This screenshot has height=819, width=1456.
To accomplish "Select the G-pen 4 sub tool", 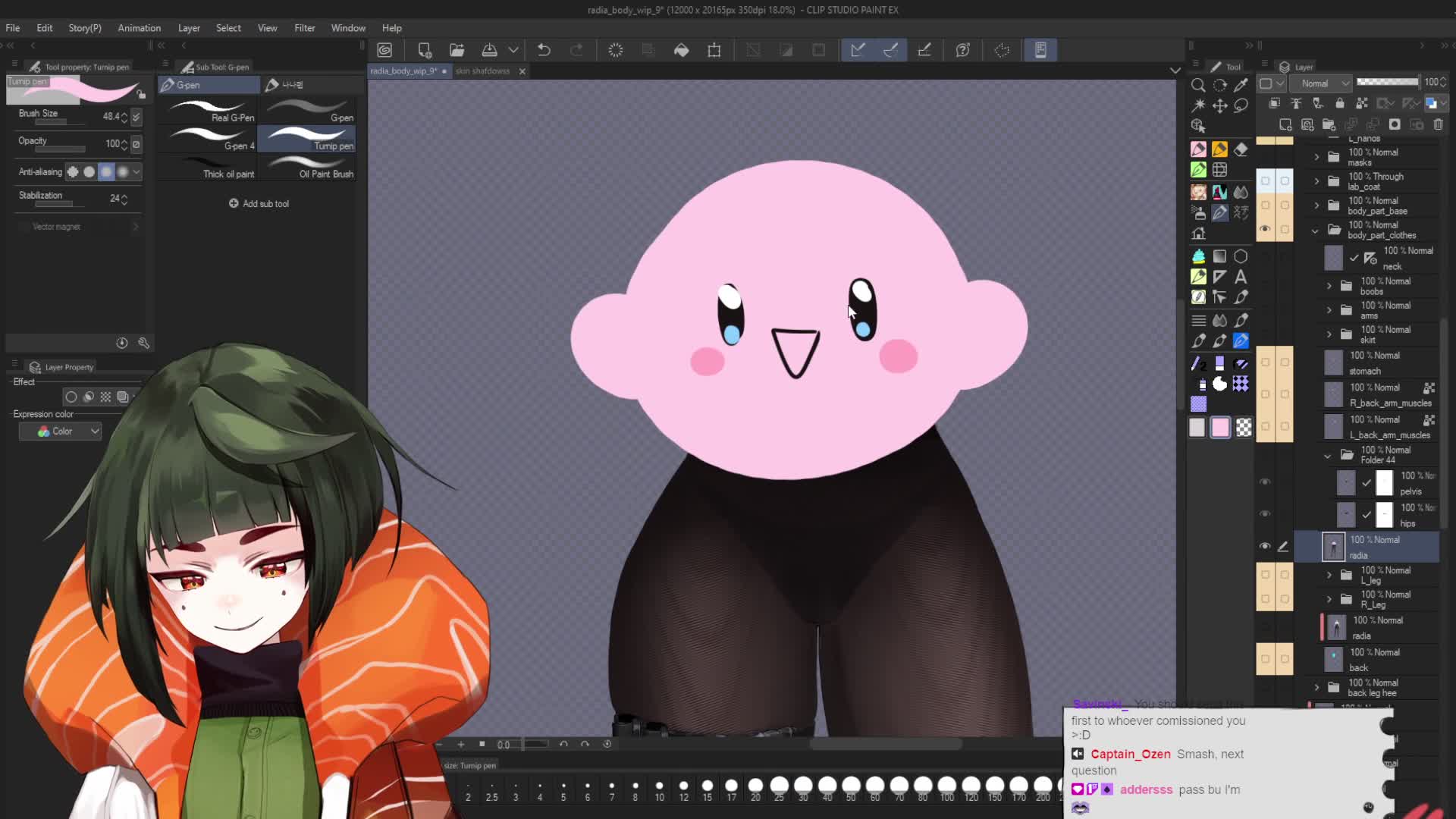I will click(x=209, y=139).
